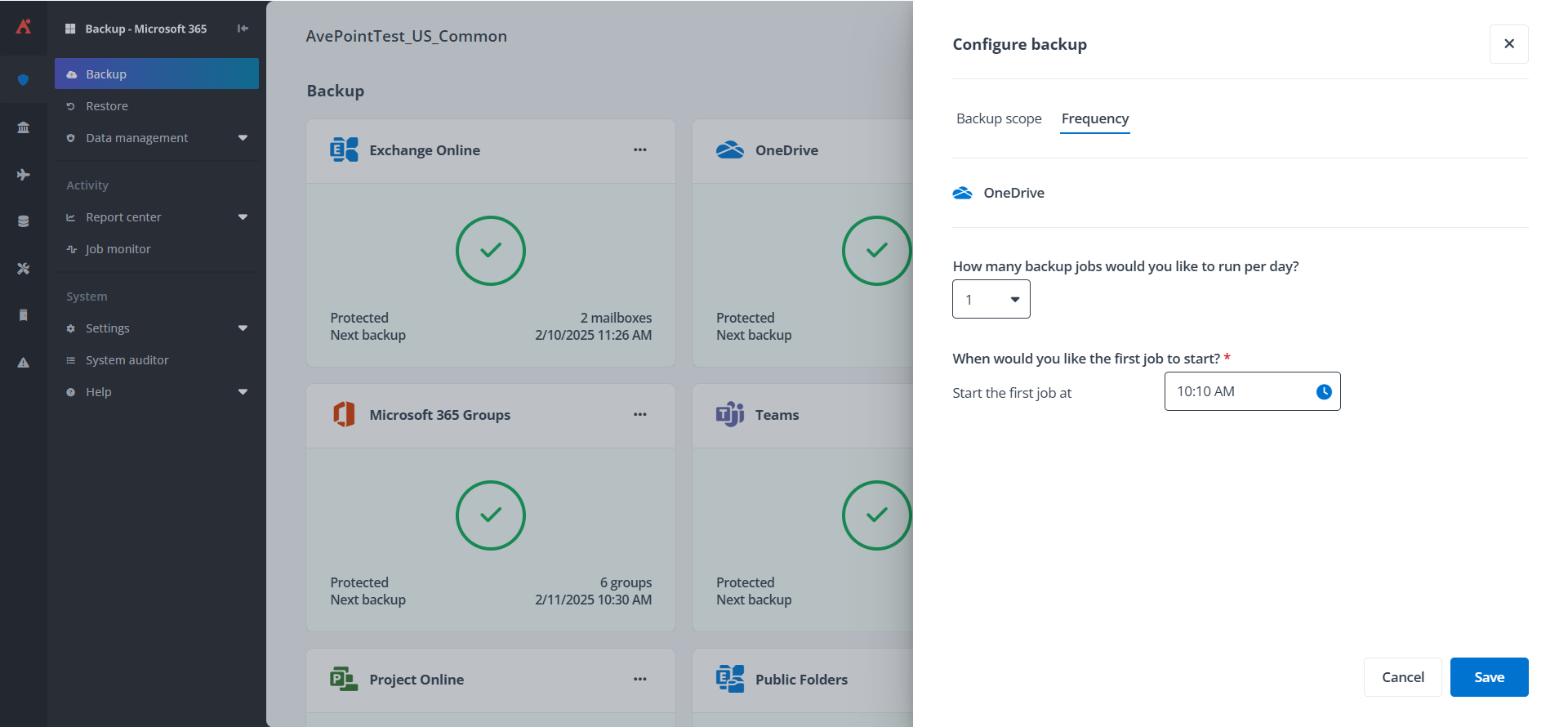
Task: Open System auditor in sidebar
Action: (157, 360)
